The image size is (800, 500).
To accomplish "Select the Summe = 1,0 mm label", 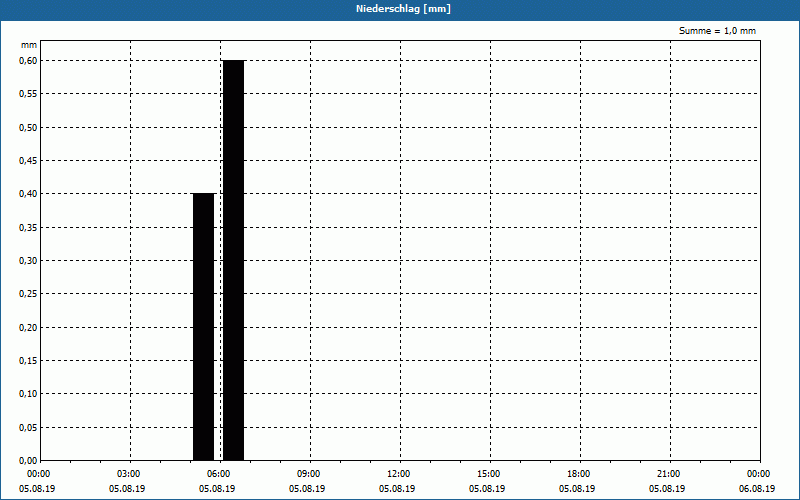I will pyautogui.click(x=717, y=31).
